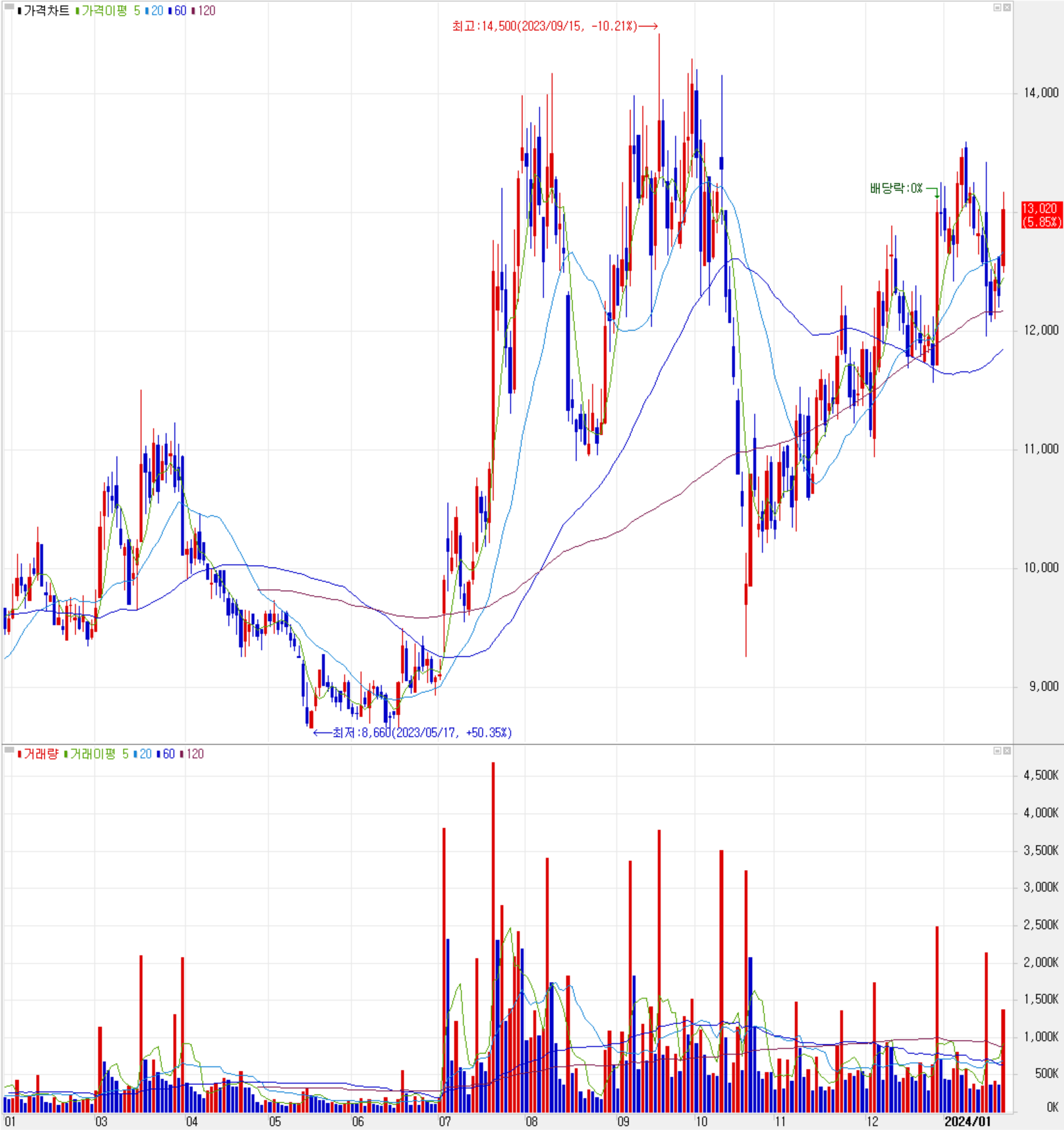The width and height of the screenshot is (1064, 1130).
Task: Click the 0K volume axis label
Action: coord(1052,1107)
